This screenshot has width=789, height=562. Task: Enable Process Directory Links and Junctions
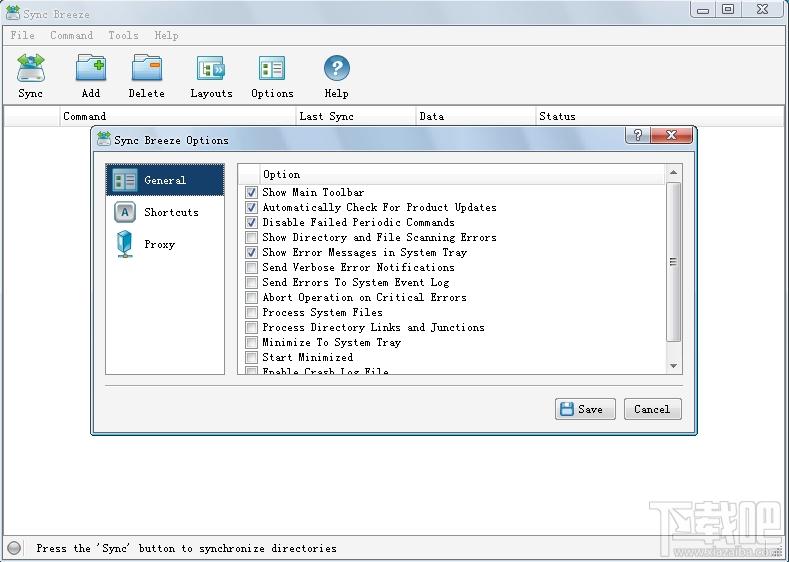click(x=252, y=328)
